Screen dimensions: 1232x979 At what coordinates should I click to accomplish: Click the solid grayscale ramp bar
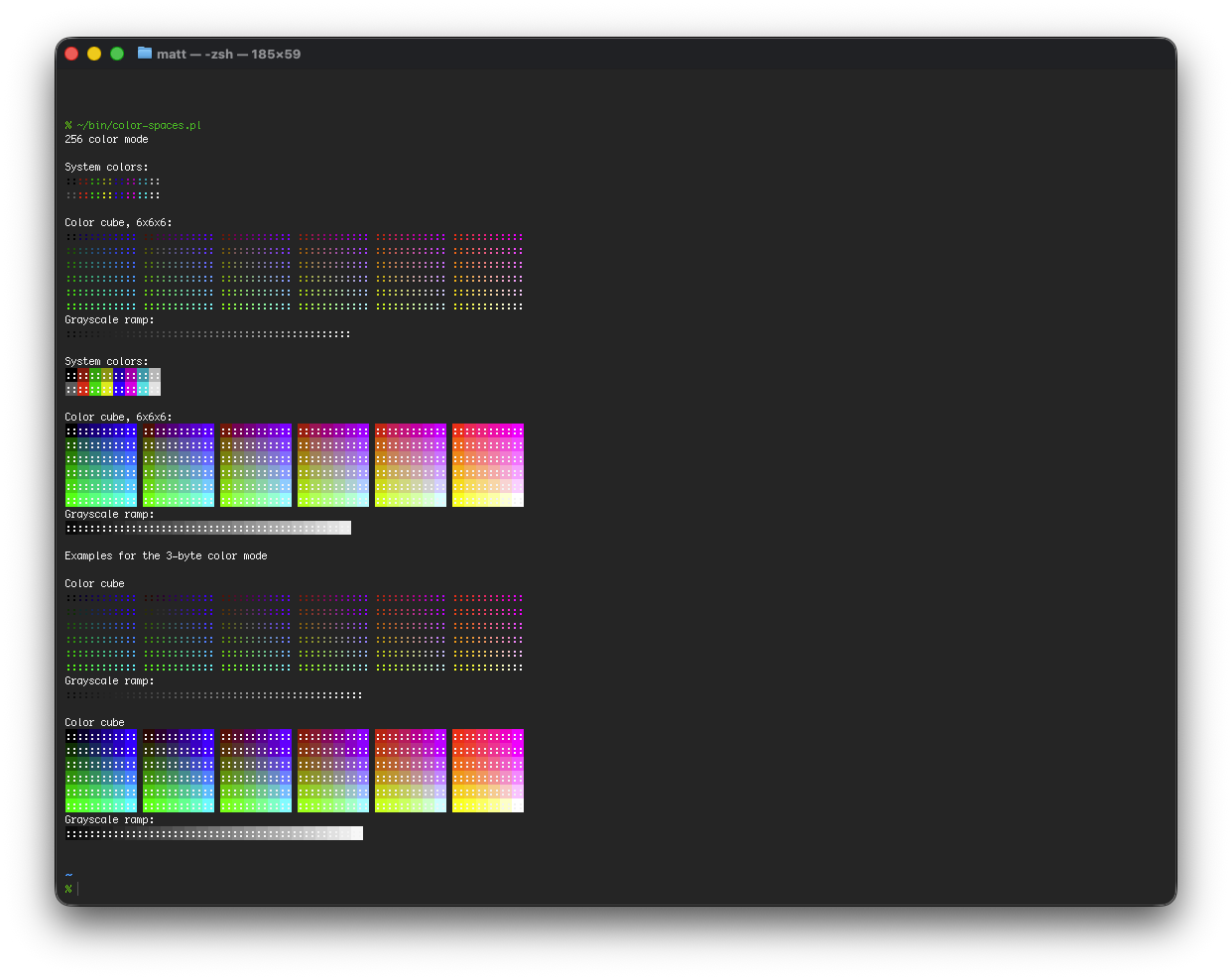tap(208, 527)
